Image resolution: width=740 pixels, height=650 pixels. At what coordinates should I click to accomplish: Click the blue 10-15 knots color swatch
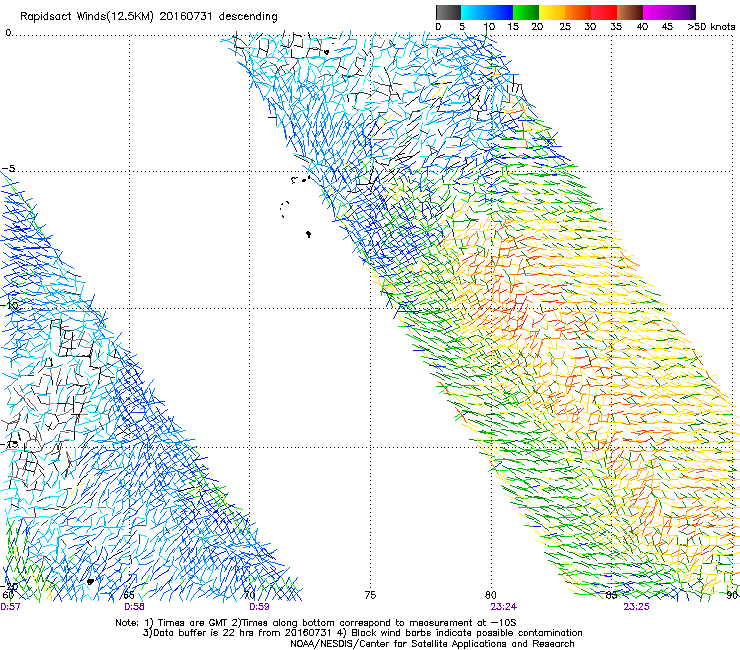pos(500,12)
